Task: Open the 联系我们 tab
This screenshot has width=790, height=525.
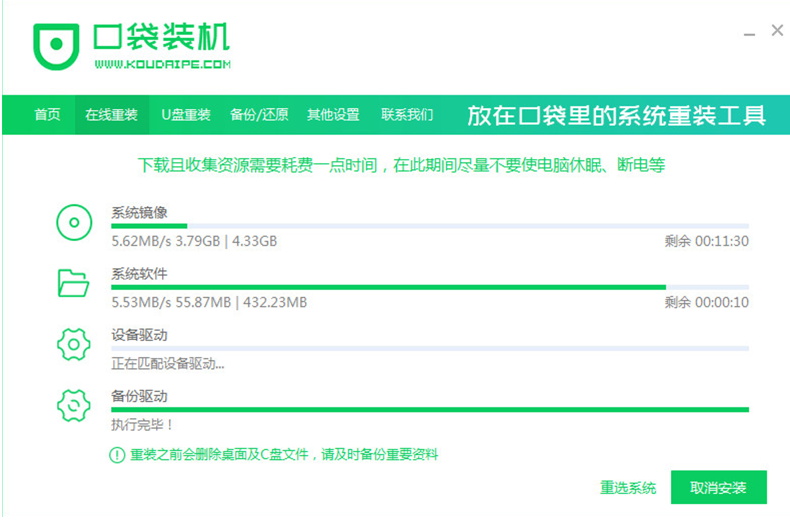Action: [407, 115]
